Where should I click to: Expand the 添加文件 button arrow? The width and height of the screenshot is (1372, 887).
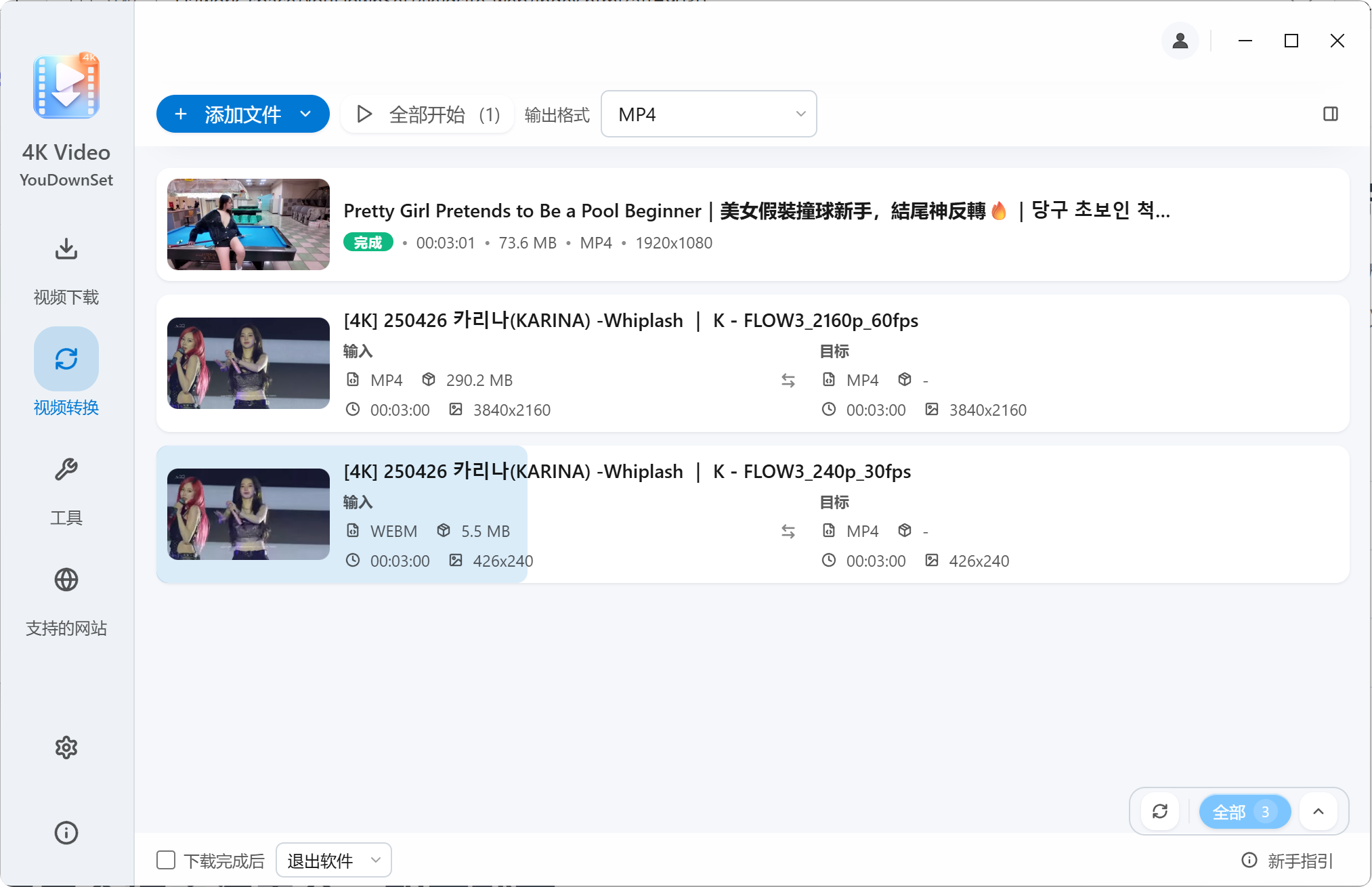(305, 114)
